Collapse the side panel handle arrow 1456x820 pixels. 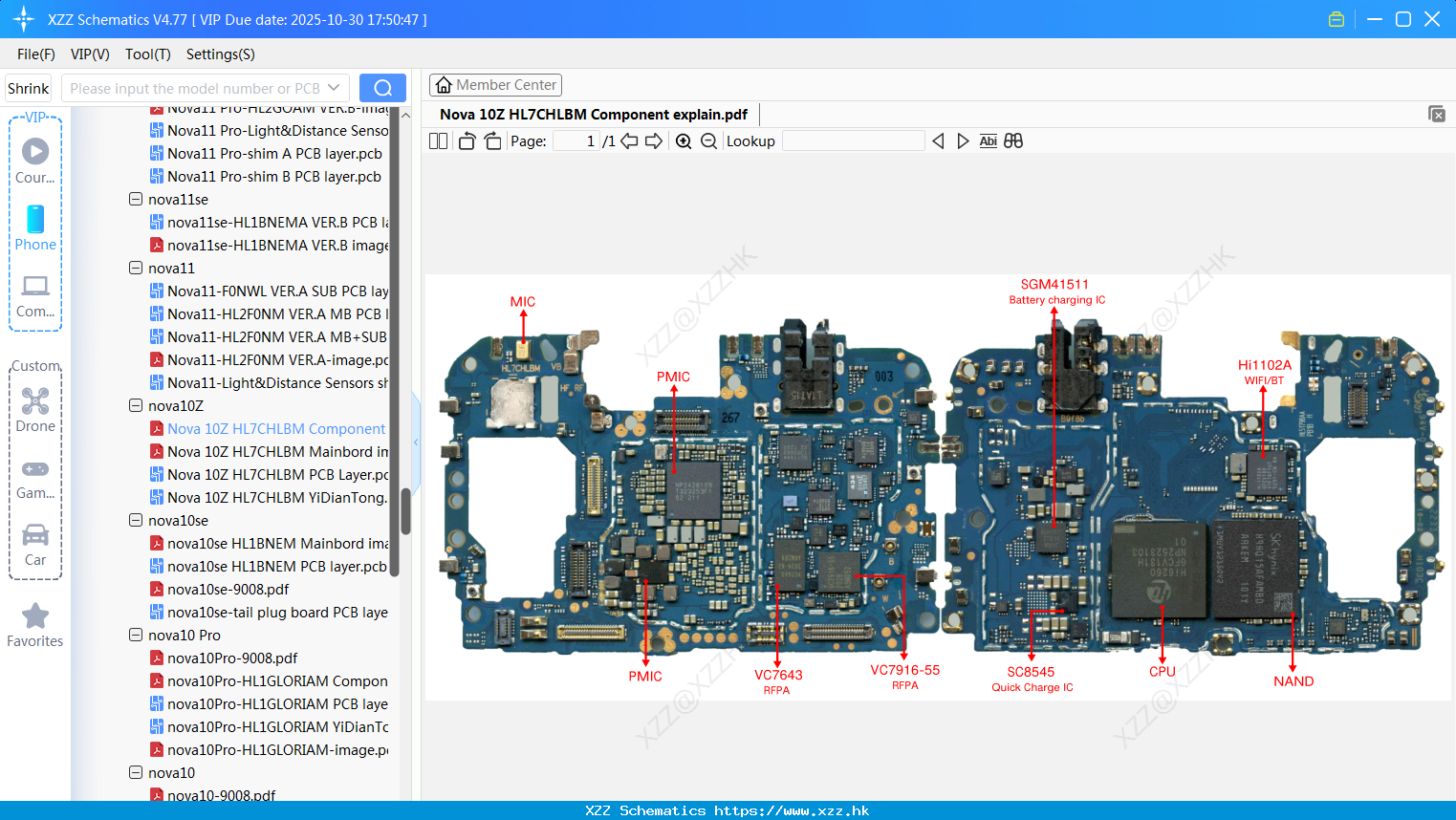point(416,442)
